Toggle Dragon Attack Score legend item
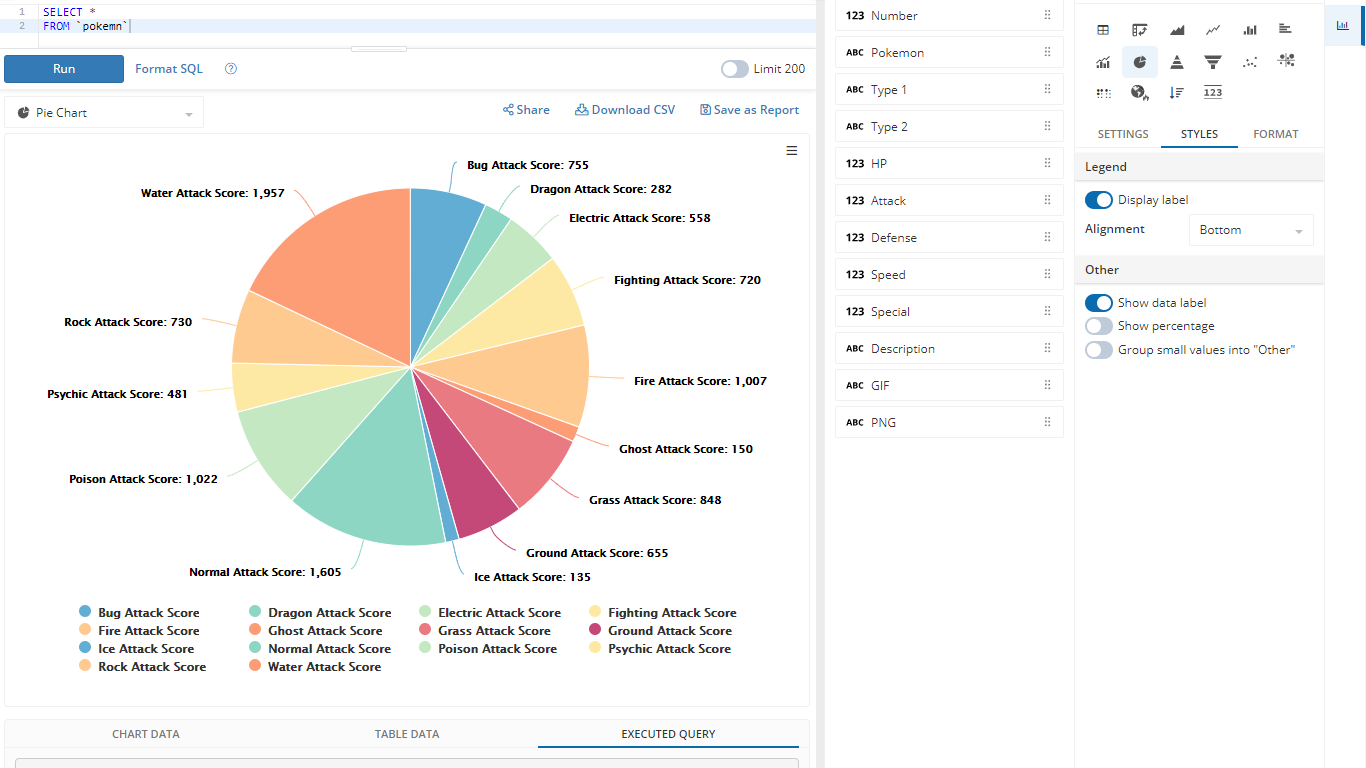1366x768 pixels. 320,613
